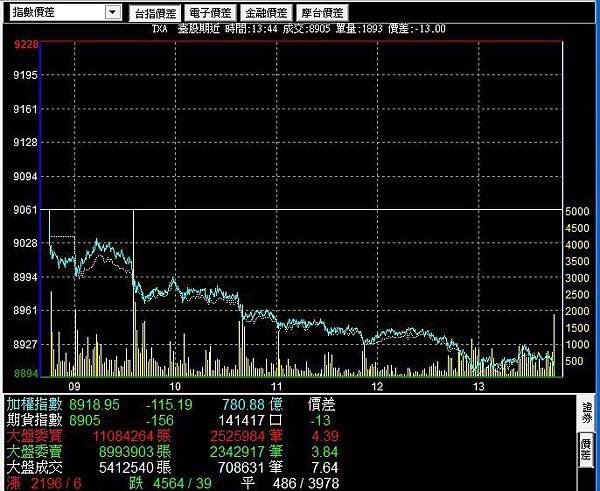Click the 9028 price axis label

click(26, 243)
